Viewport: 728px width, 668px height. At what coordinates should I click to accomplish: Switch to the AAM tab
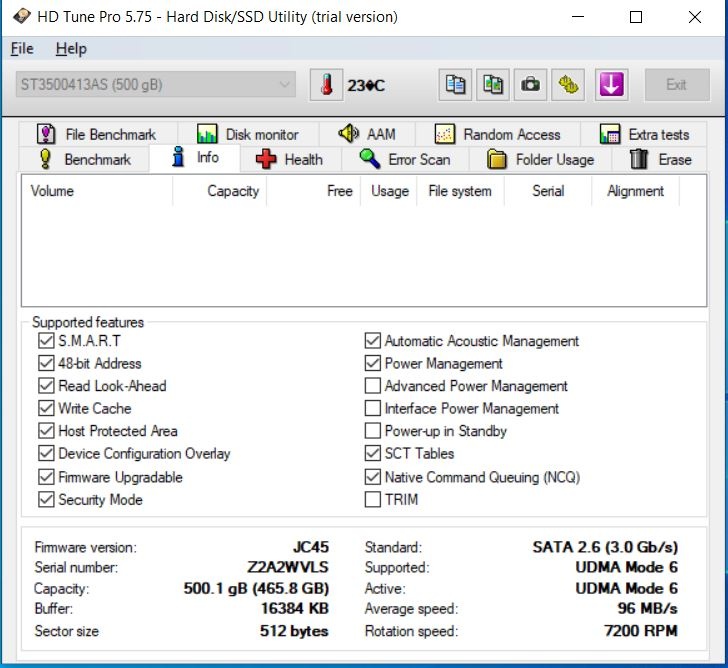point(367,134)
